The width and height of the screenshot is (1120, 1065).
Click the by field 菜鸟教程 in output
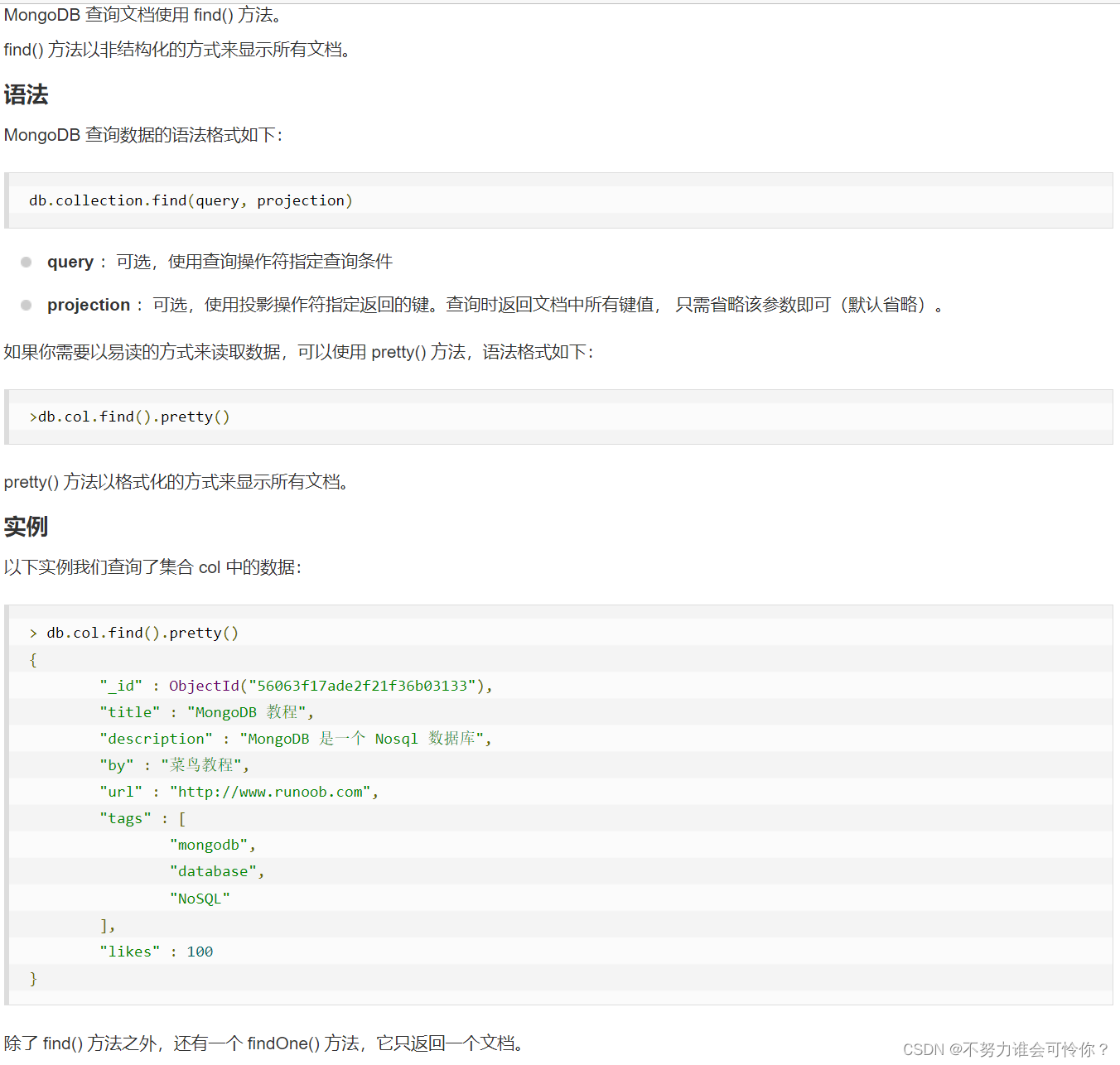(201, 764)
